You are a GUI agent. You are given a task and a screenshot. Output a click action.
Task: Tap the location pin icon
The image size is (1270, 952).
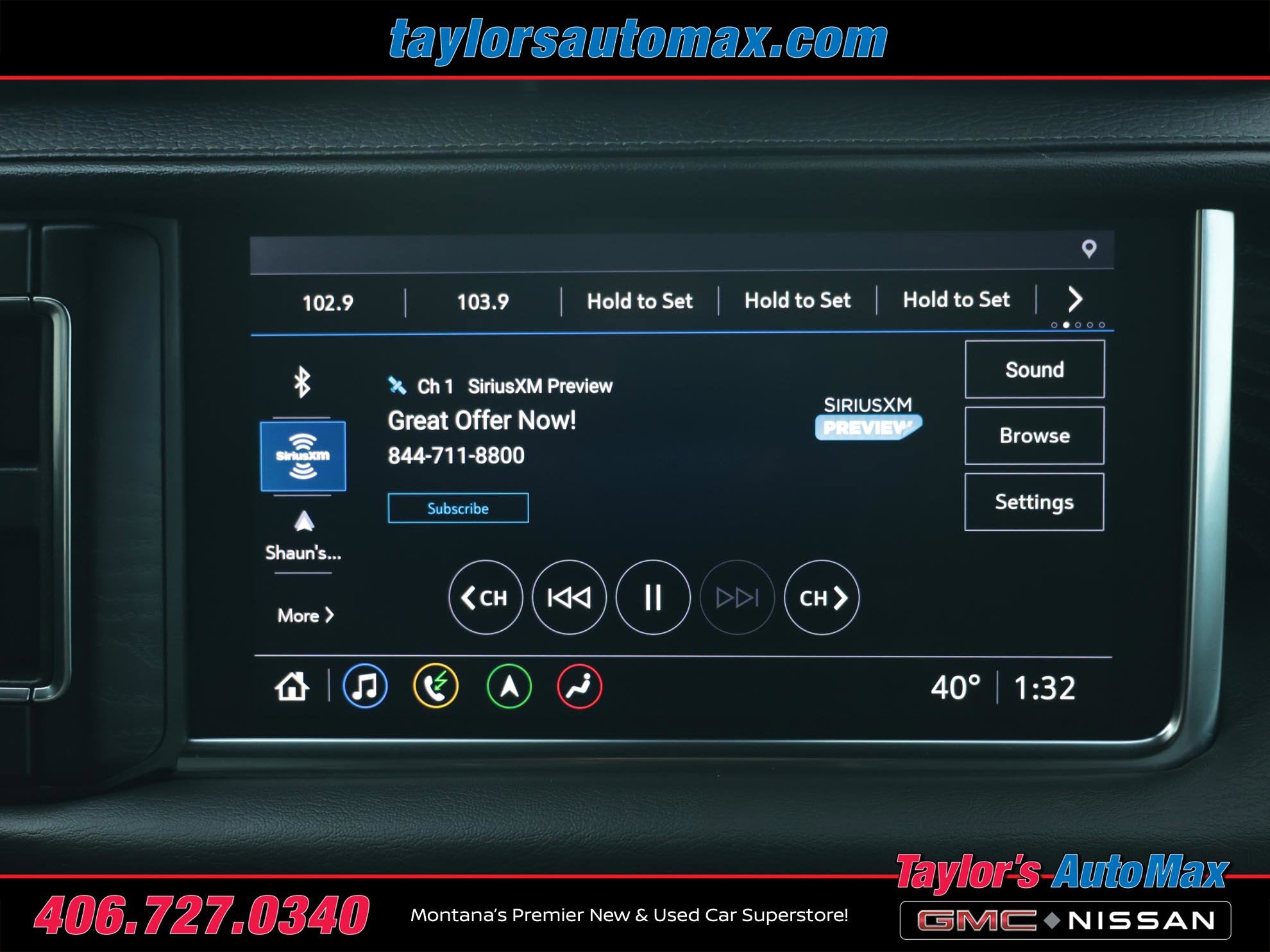[x=1088, y=249]
